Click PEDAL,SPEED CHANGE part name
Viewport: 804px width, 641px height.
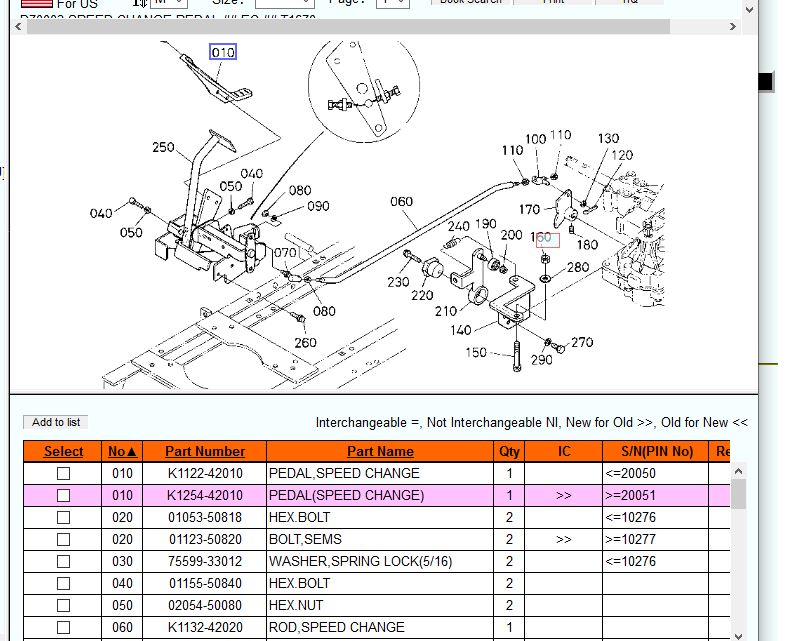(344, 473)
